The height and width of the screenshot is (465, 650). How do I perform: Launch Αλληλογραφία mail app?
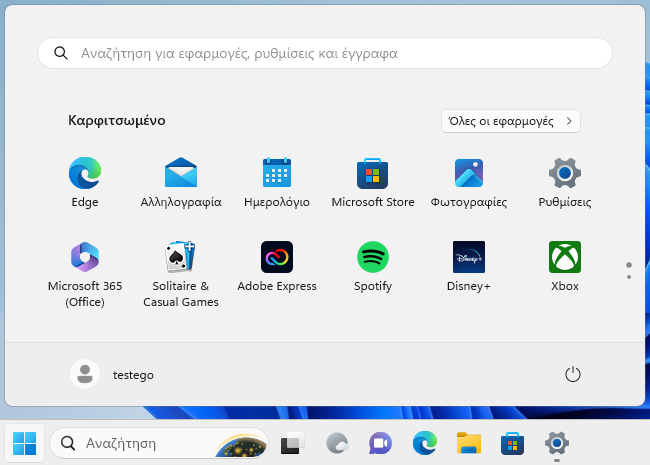tap(181, 182)
